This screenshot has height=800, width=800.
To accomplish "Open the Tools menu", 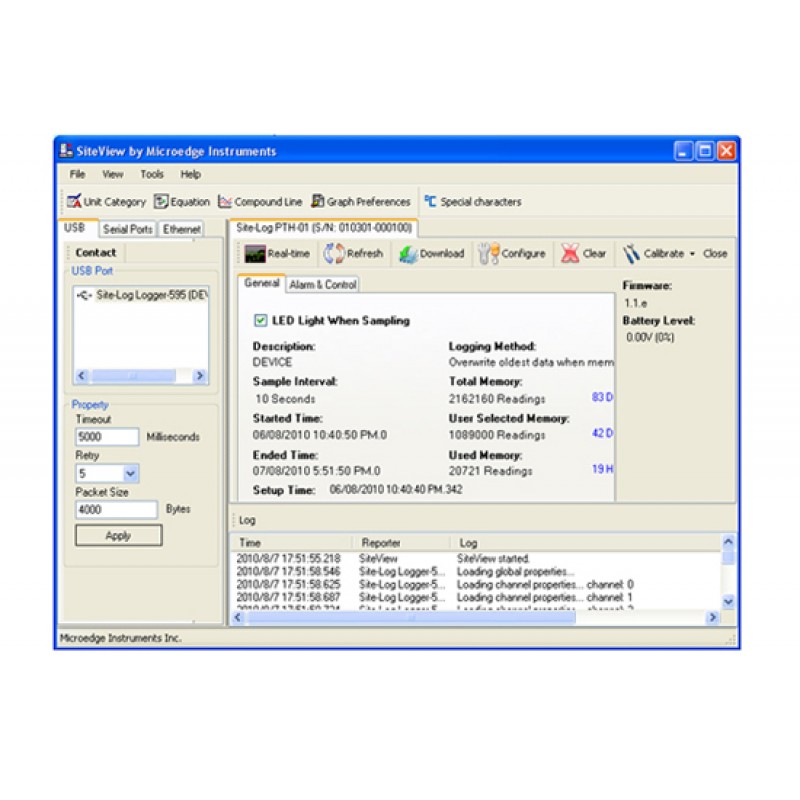I will 150,173.
